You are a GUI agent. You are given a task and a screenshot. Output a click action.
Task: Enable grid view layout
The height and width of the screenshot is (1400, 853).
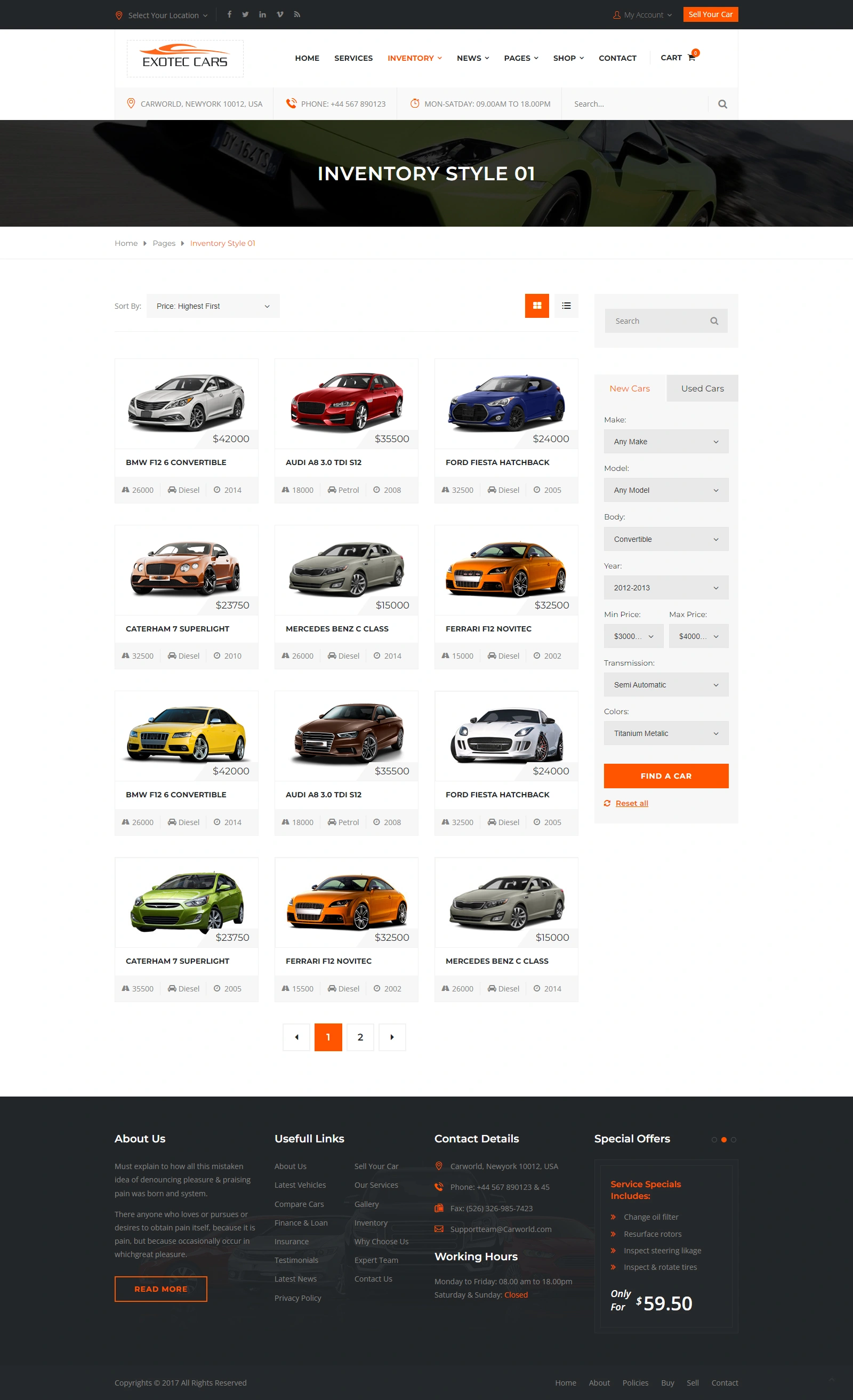(537, 306)
